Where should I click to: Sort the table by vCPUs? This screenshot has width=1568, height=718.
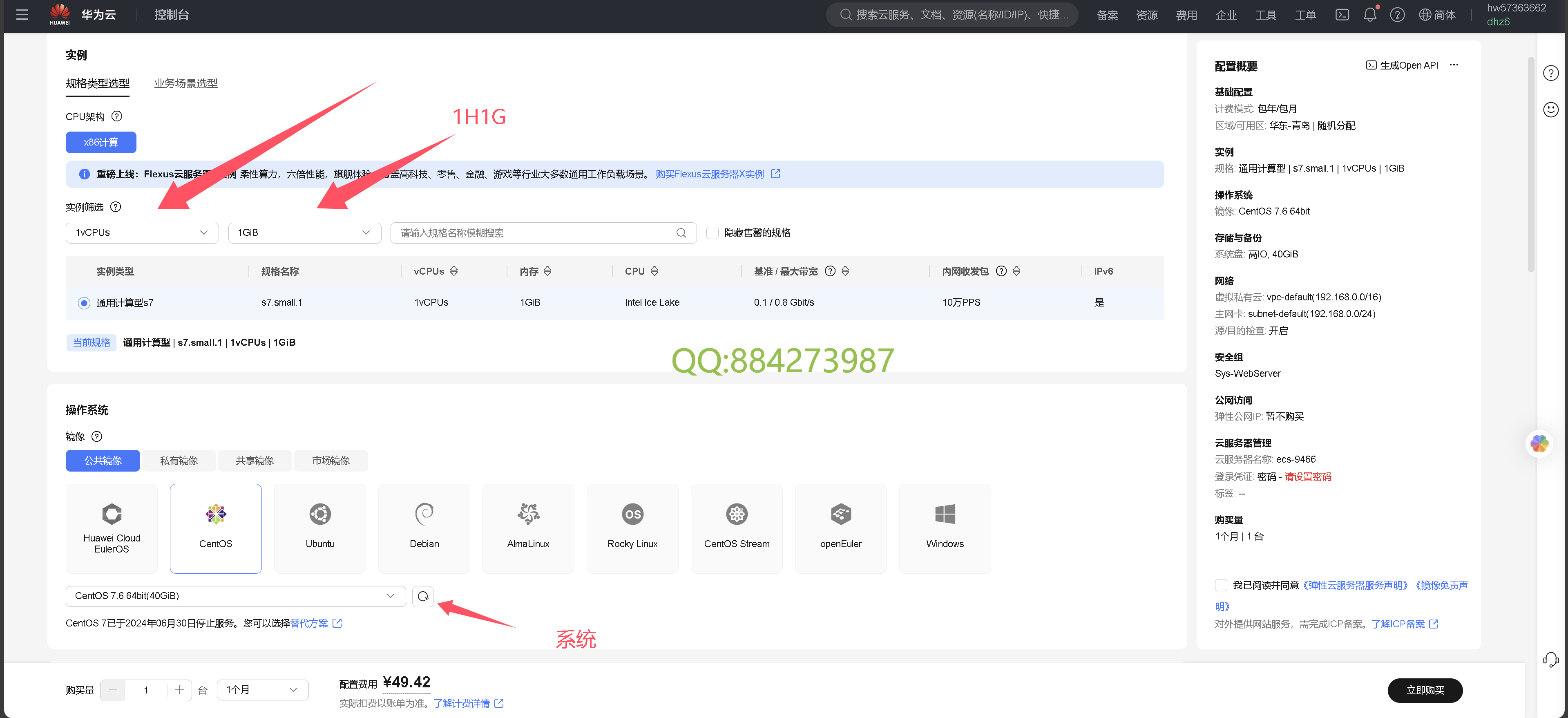coord(454,271)
